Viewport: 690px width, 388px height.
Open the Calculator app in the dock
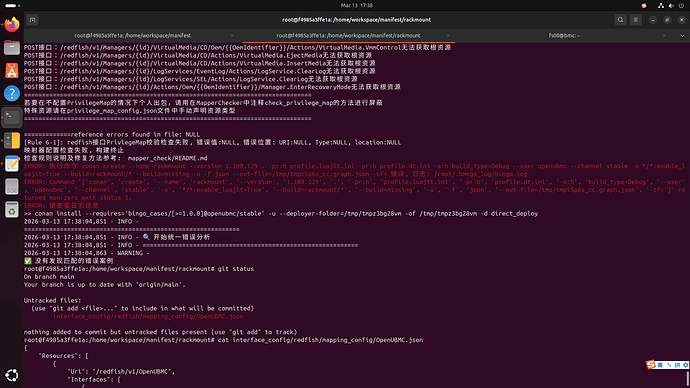12,140
